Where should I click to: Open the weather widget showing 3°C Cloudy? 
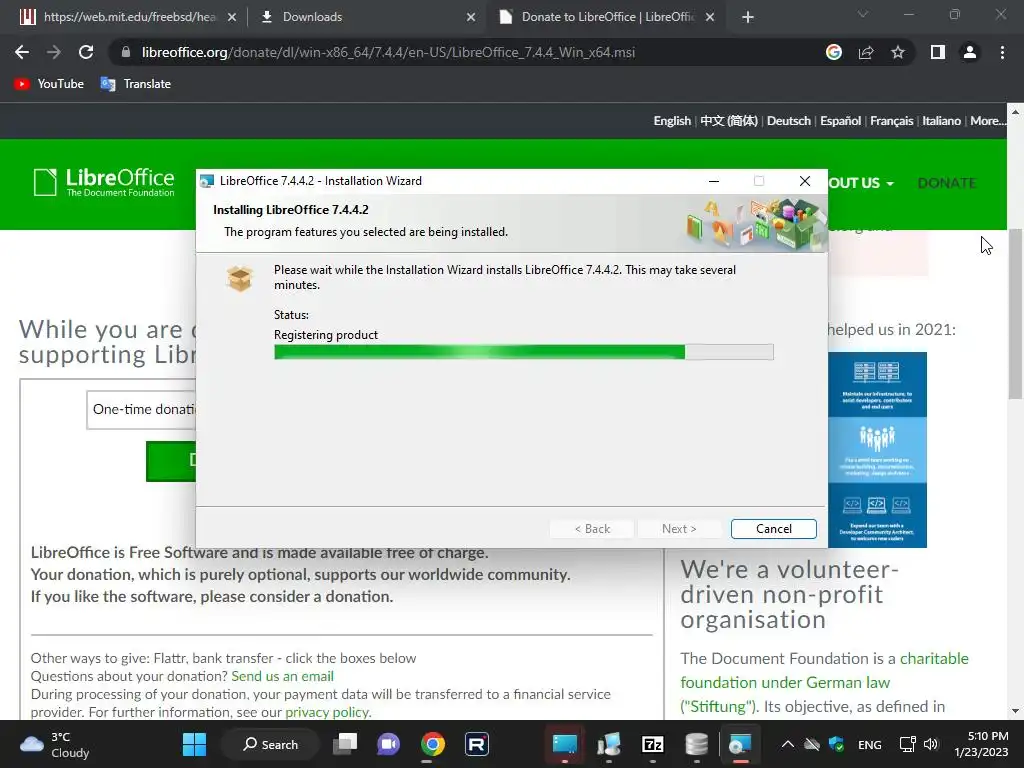click(x=55, y=744)
